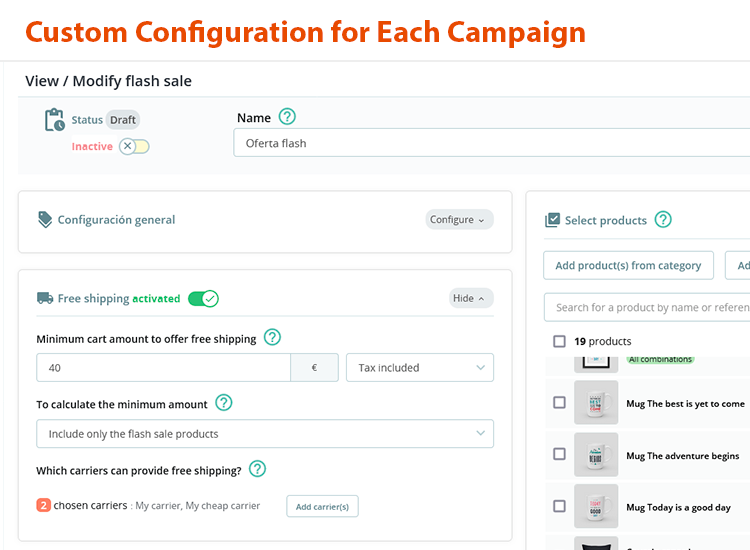The width and height of the screenshot is (750, 550).
Task: Click the Configuración general tag icon
Action: pyautogui.click(x=45, y=219)
